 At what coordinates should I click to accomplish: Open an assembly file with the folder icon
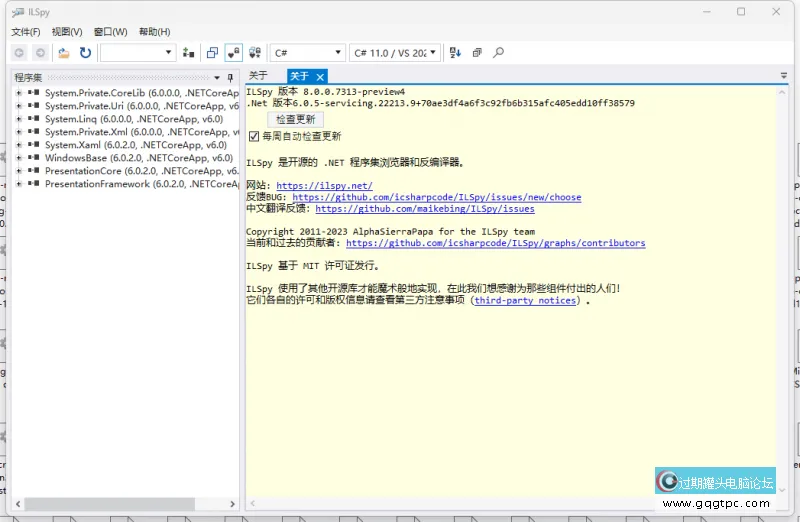[x=64, y=53]
